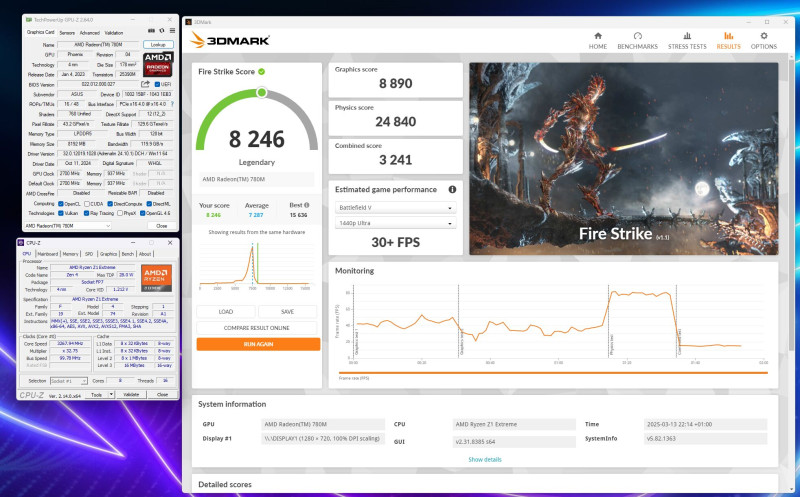Open the Battlefield V game dropdown
Viewport: 800px width, 497px height.
(x=395, y=208)
